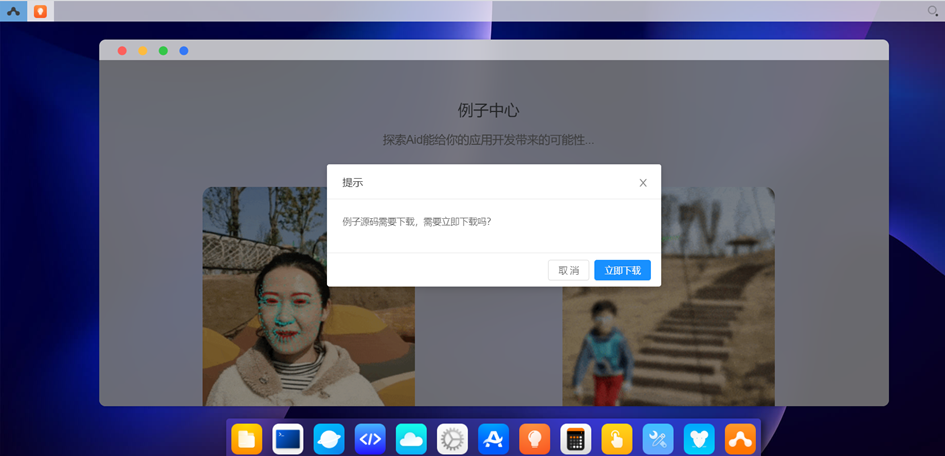
Task: Click the green window control dot
Action: 163,51
